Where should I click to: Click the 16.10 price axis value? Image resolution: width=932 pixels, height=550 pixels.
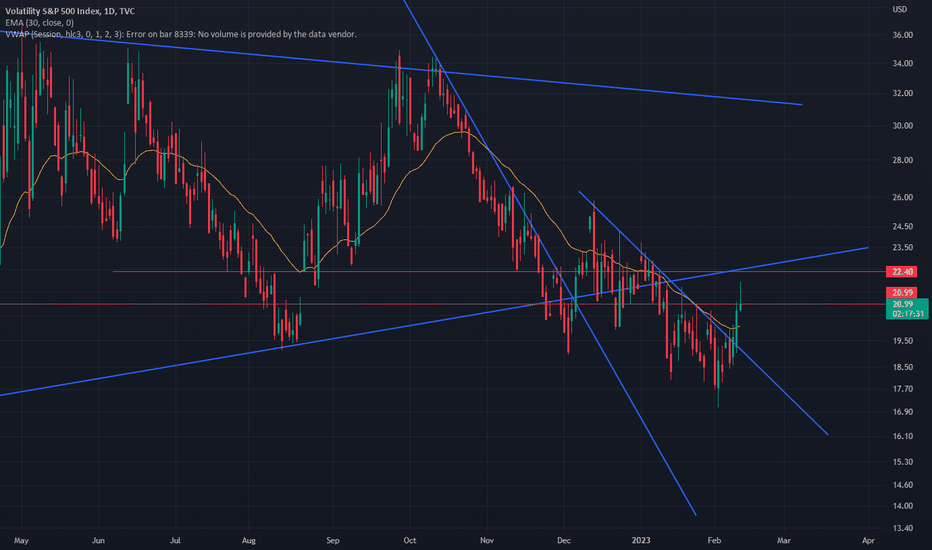pyautogui.click(x=902, y=436)
